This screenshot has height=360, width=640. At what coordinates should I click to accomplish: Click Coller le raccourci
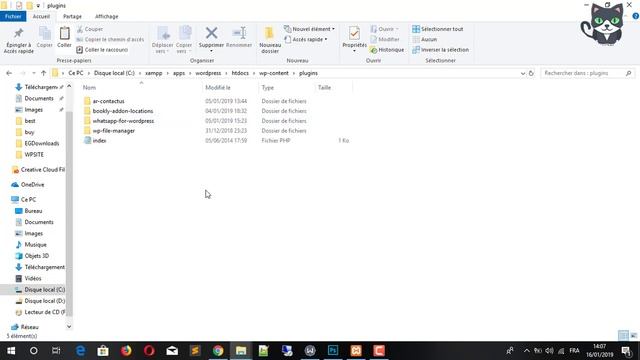click(x=102, y=50)
